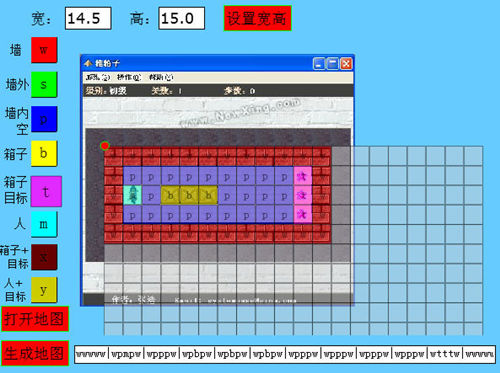
Task: Focus the height field showing 15.0
Action: [182, 18]
